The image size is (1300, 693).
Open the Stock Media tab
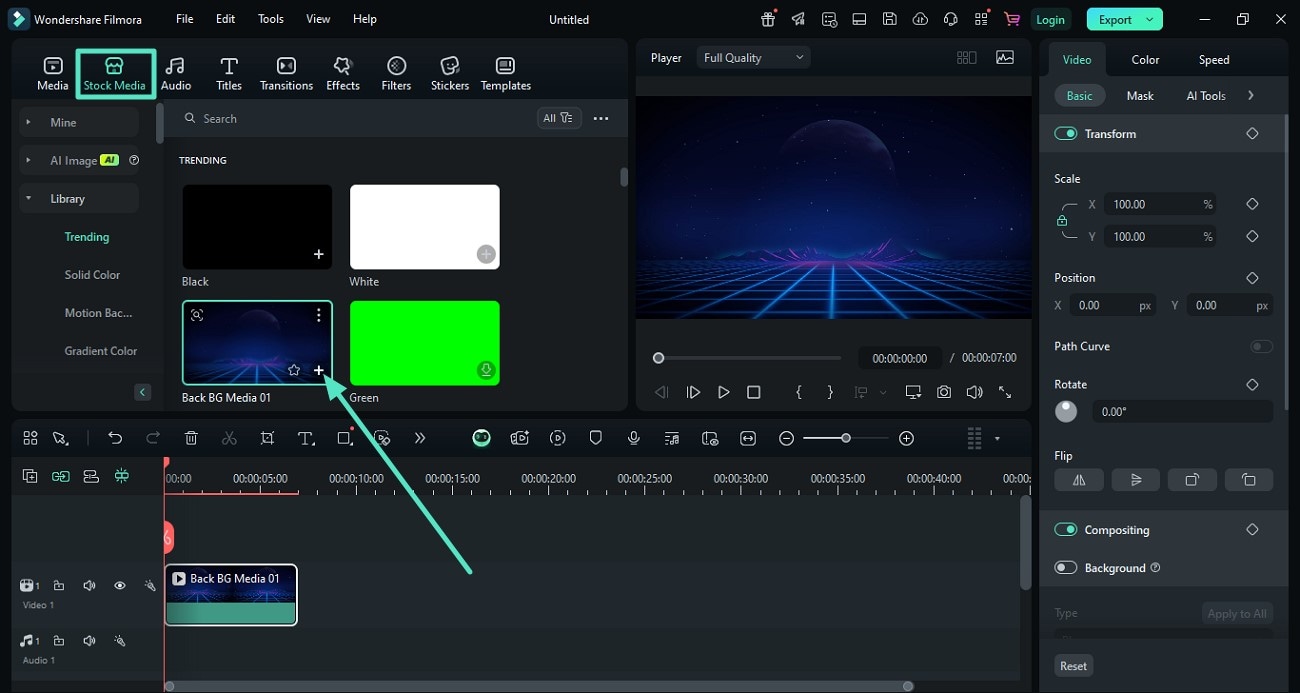point(114,74)
